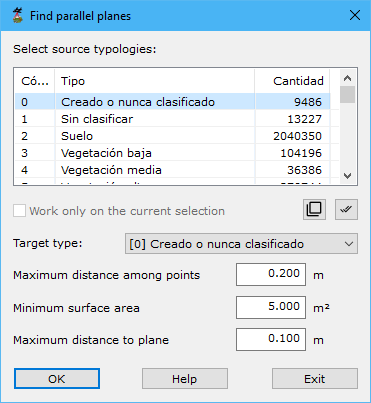Screen dimensions: 371x403
Task: Click the quantity value 36386
Action: pyautogui.click(x=304, y=170)
